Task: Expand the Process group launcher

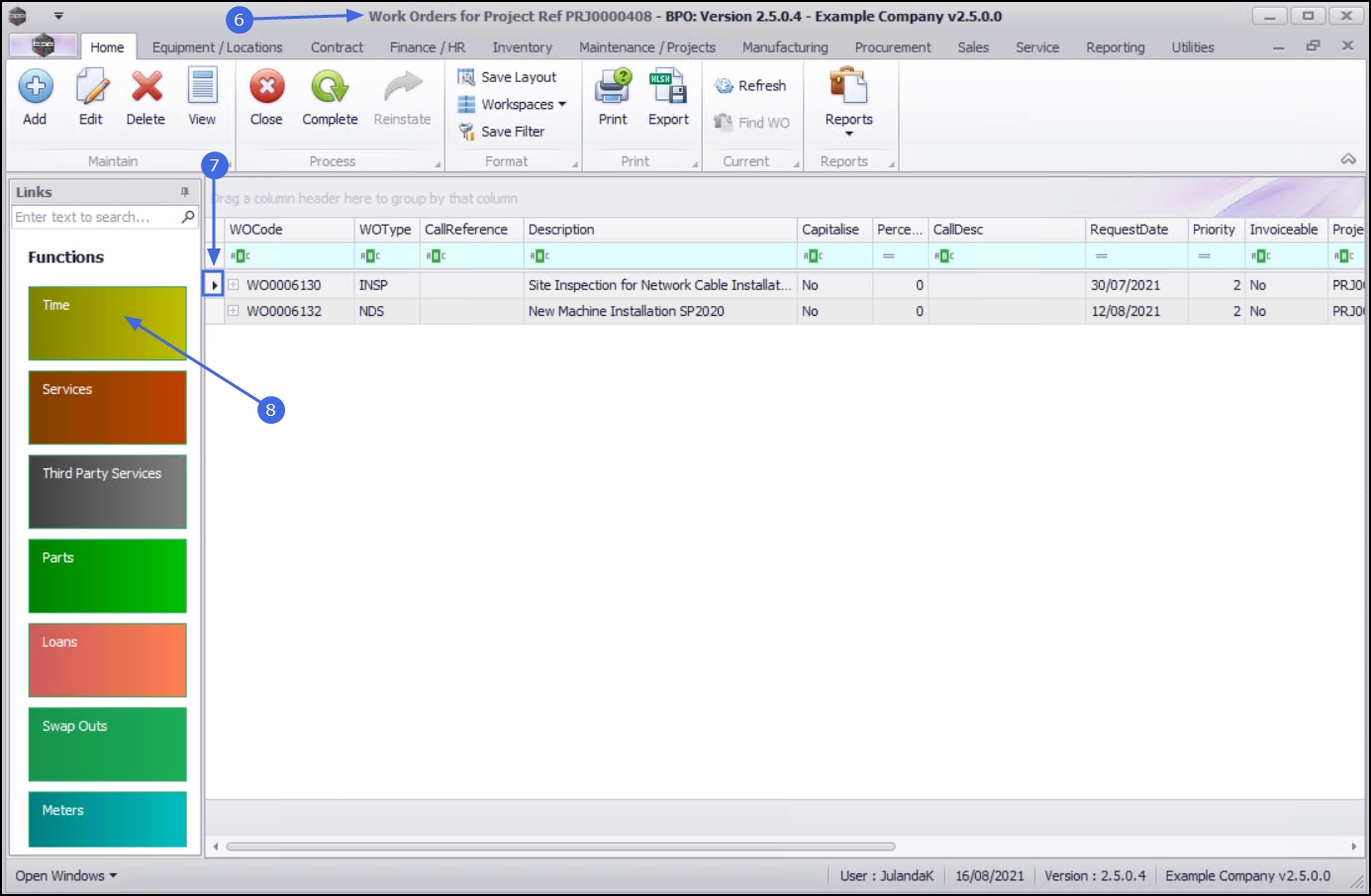Action: point(438,165)
